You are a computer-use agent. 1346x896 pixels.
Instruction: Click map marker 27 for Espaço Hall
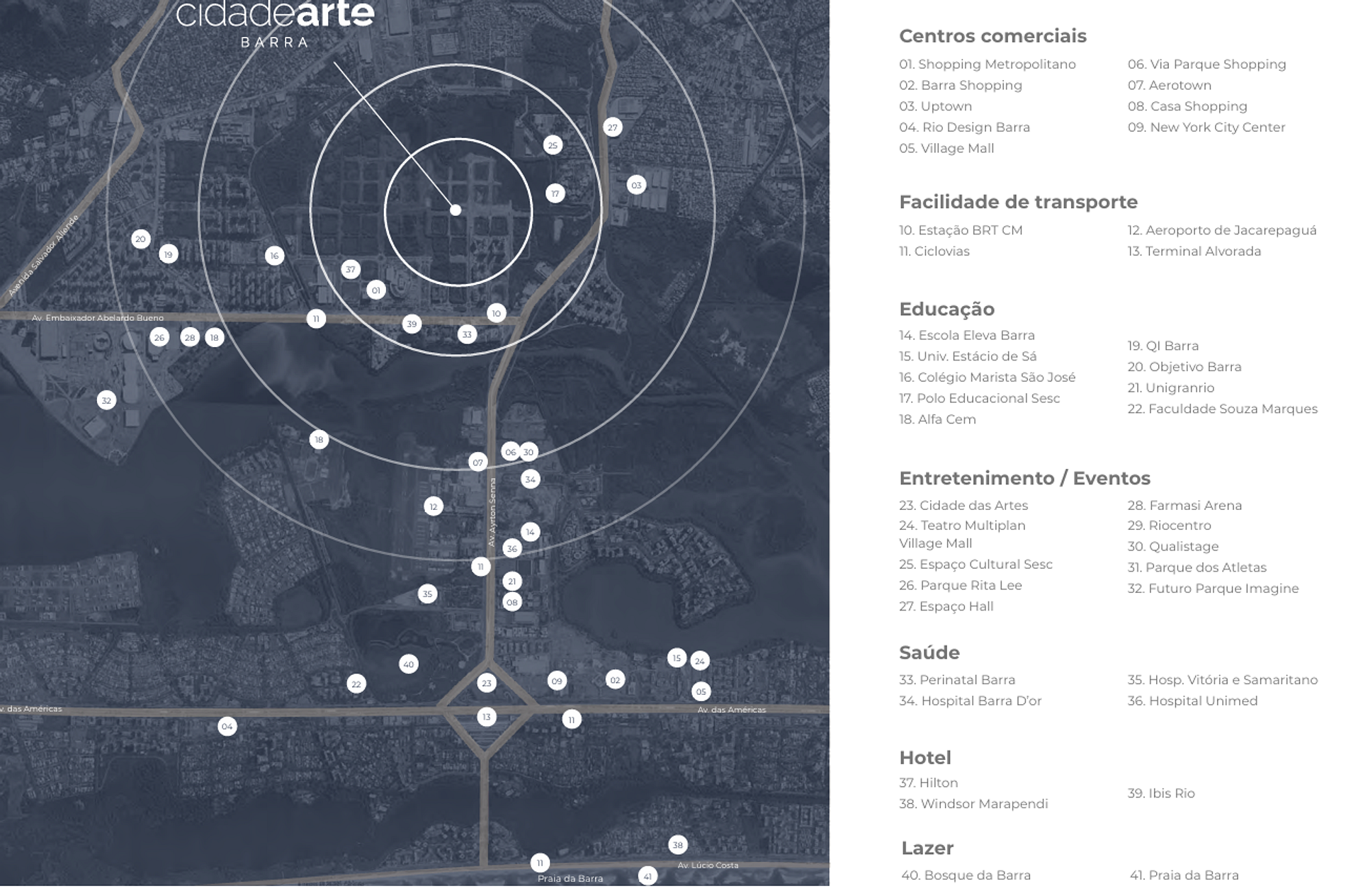point(612,127)
